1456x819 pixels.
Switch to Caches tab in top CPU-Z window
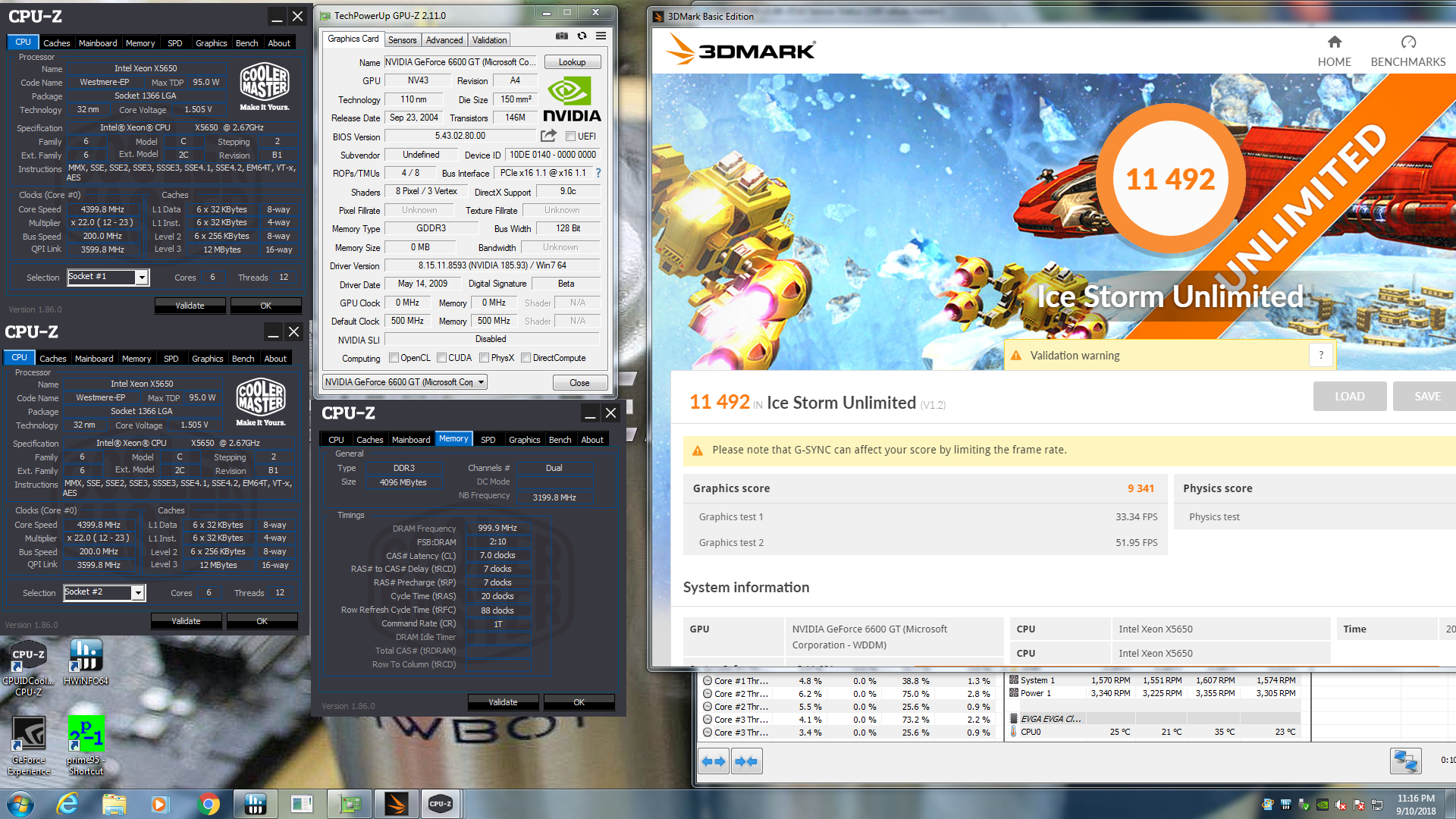[x=57, y=43]
